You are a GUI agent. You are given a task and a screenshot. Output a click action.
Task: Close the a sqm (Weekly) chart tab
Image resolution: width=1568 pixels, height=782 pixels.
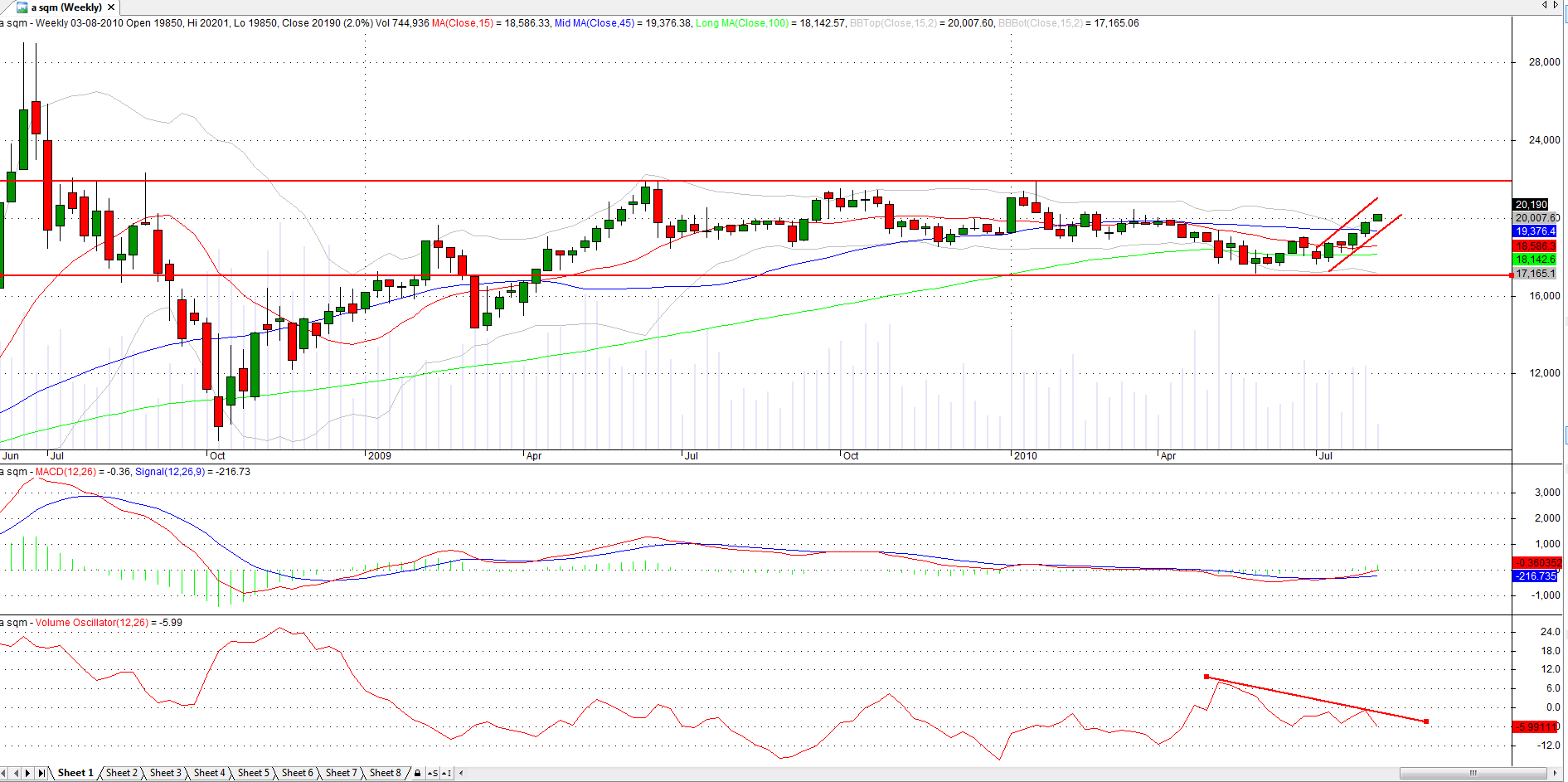pos(110,7)
